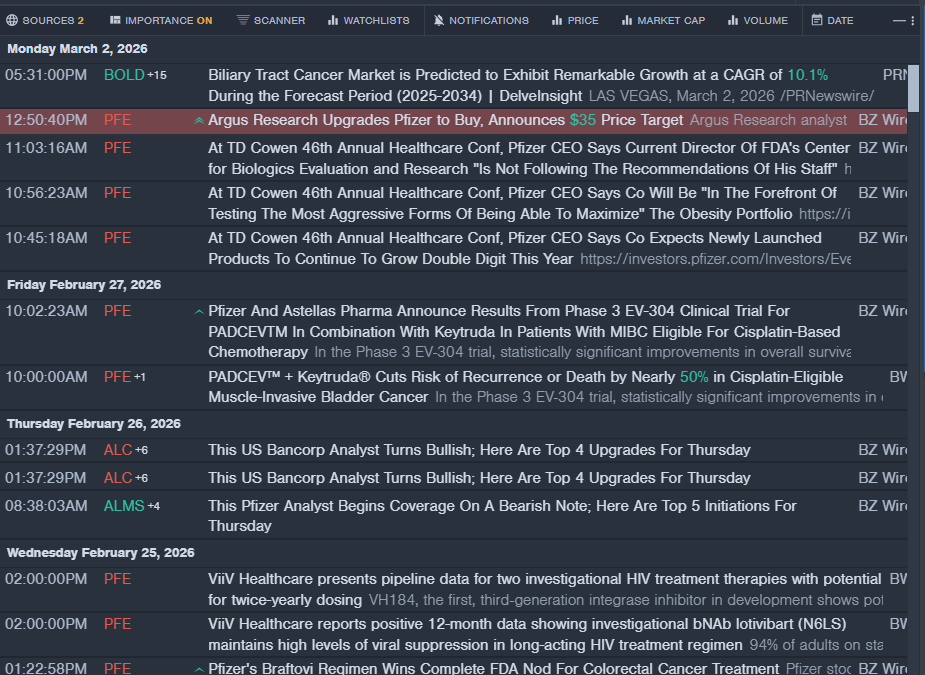Open the Price filter
Screen dimensions: 925x675
pyautogui.click(x=575, y=21)
